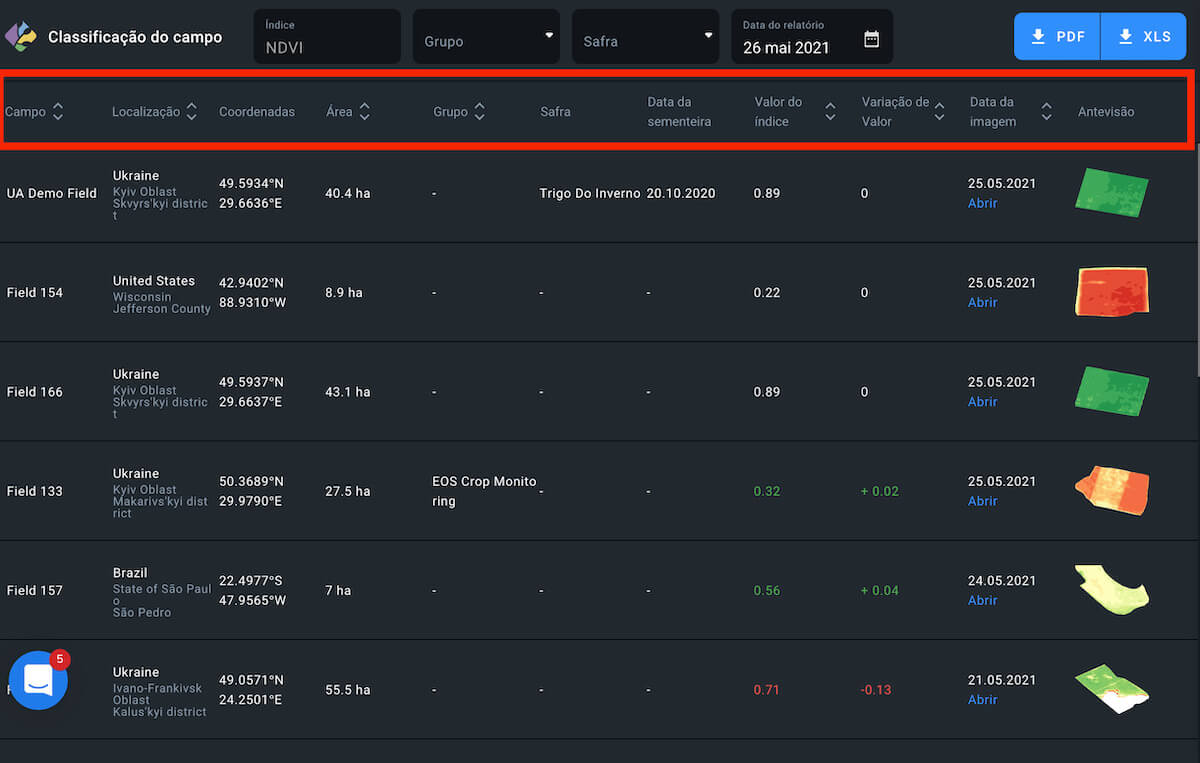
Task: Sort by Localização column arrows
Action: tap(191, 112)
